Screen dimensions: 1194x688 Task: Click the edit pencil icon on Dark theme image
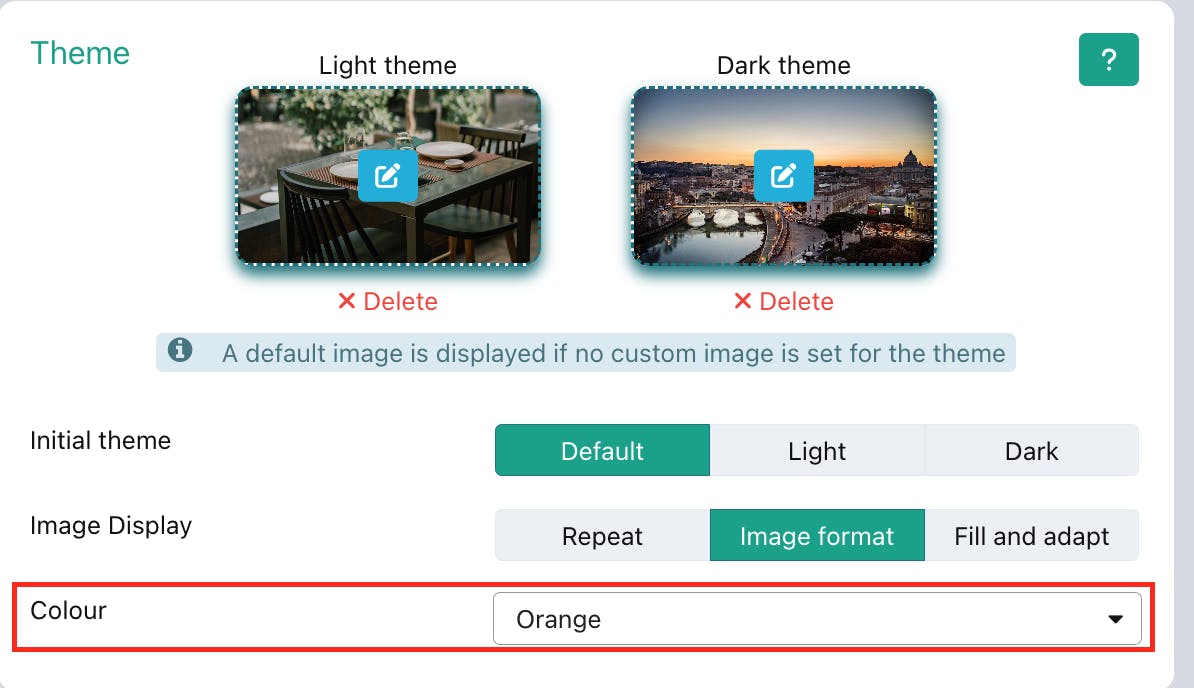pyautogui.click(x=783, y=176)
